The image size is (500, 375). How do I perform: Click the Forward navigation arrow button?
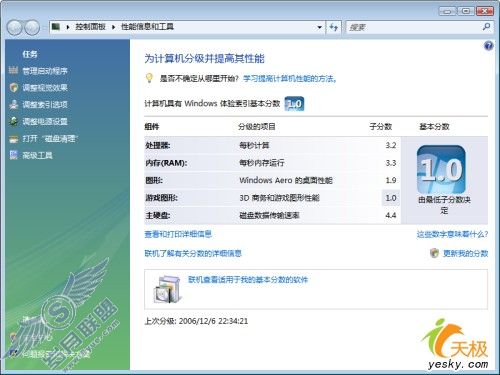tap(32, 27)
